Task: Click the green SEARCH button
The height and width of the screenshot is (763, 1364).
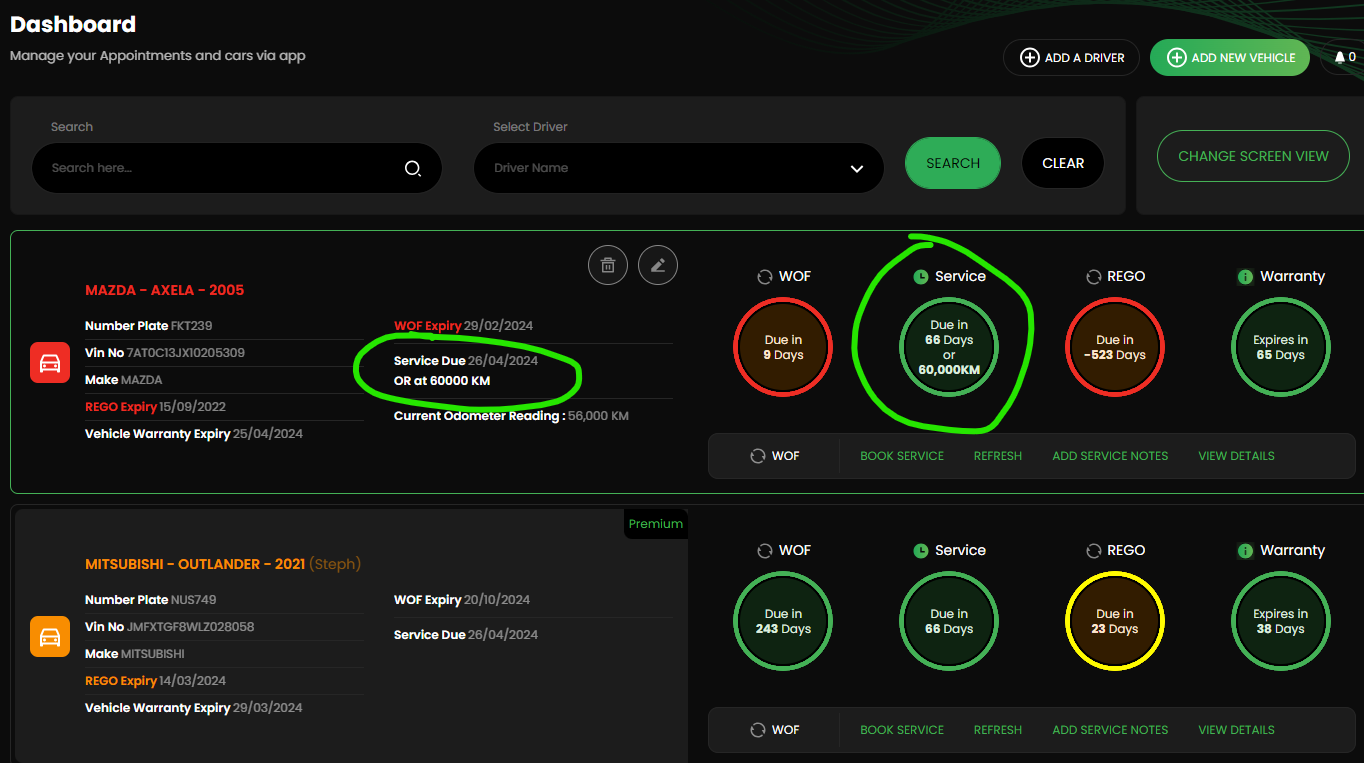Action: (x=953, y=163)
